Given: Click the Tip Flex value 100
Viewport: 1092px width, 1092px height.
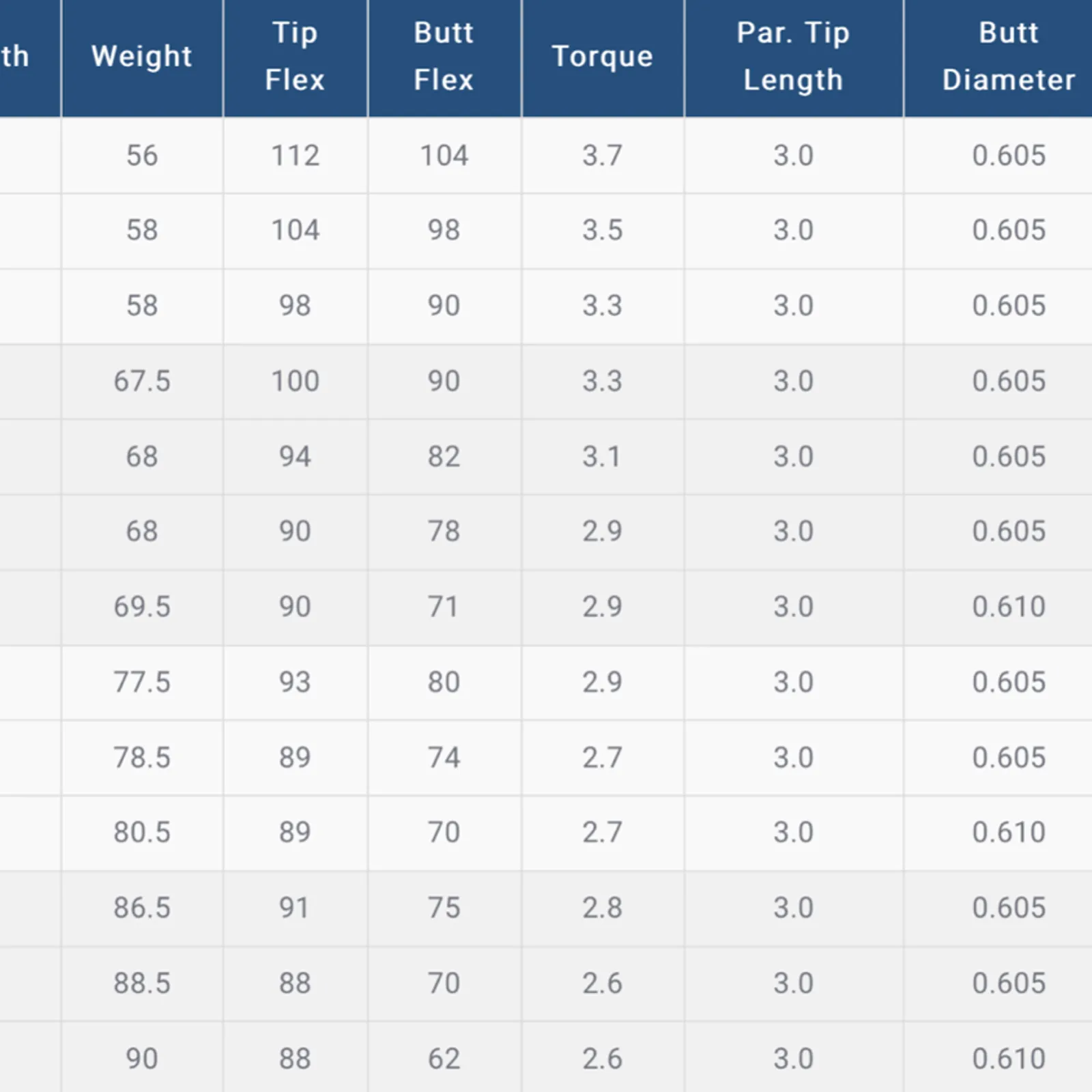Looking at the screenshot, I should [x=295, y=381].
